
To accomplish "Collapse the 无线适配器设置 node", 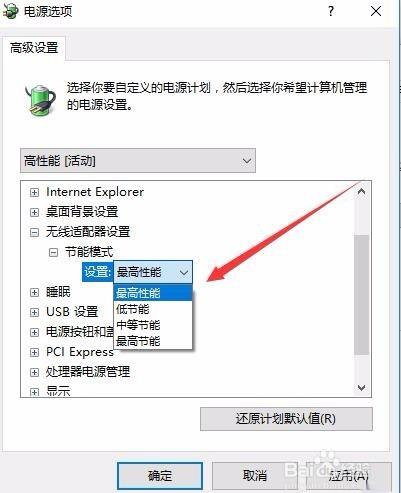I will [34, 232].
